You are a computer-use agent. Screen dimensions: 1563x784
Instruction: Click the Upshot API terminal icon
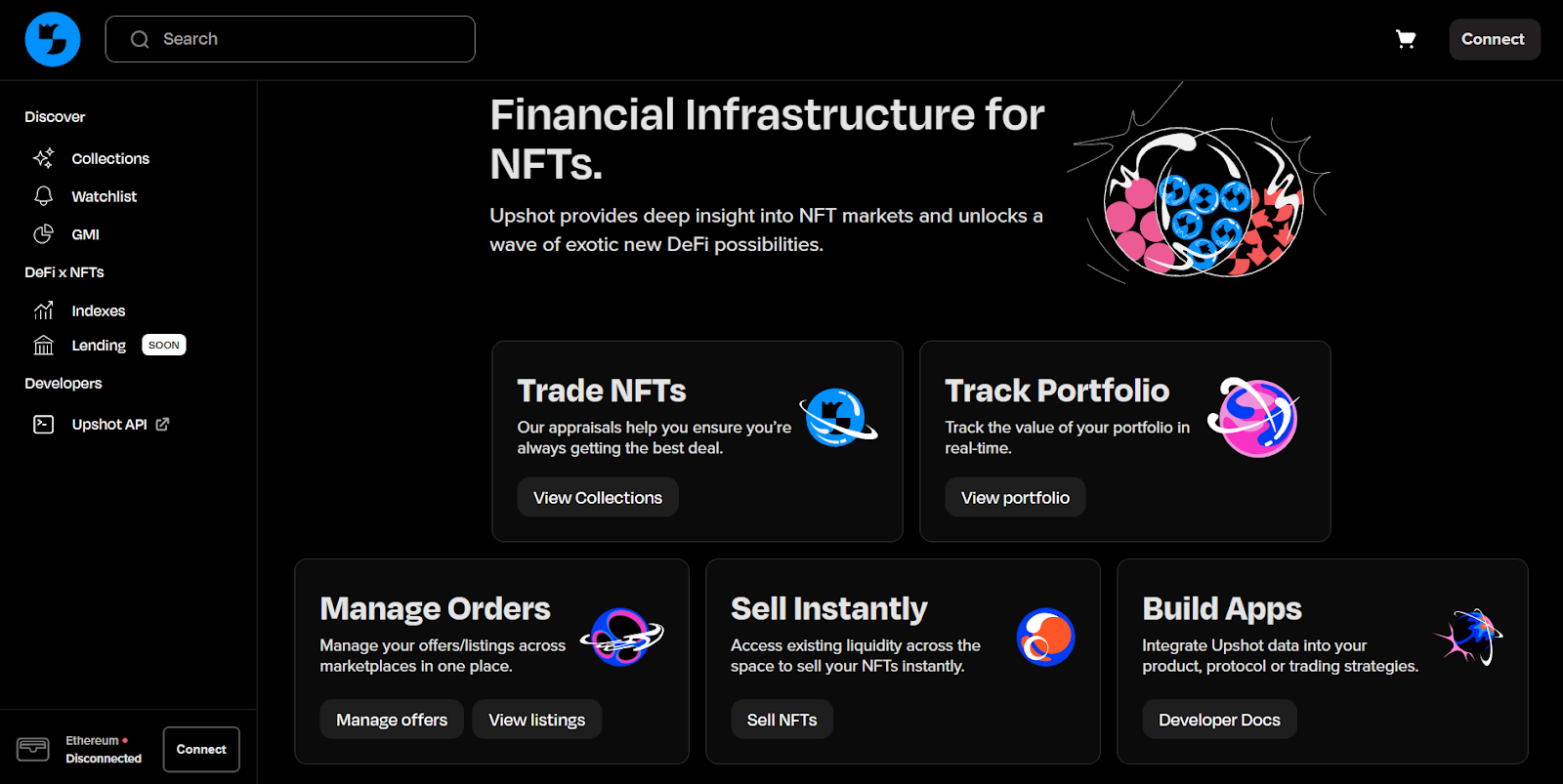click(x=44, y=425)
